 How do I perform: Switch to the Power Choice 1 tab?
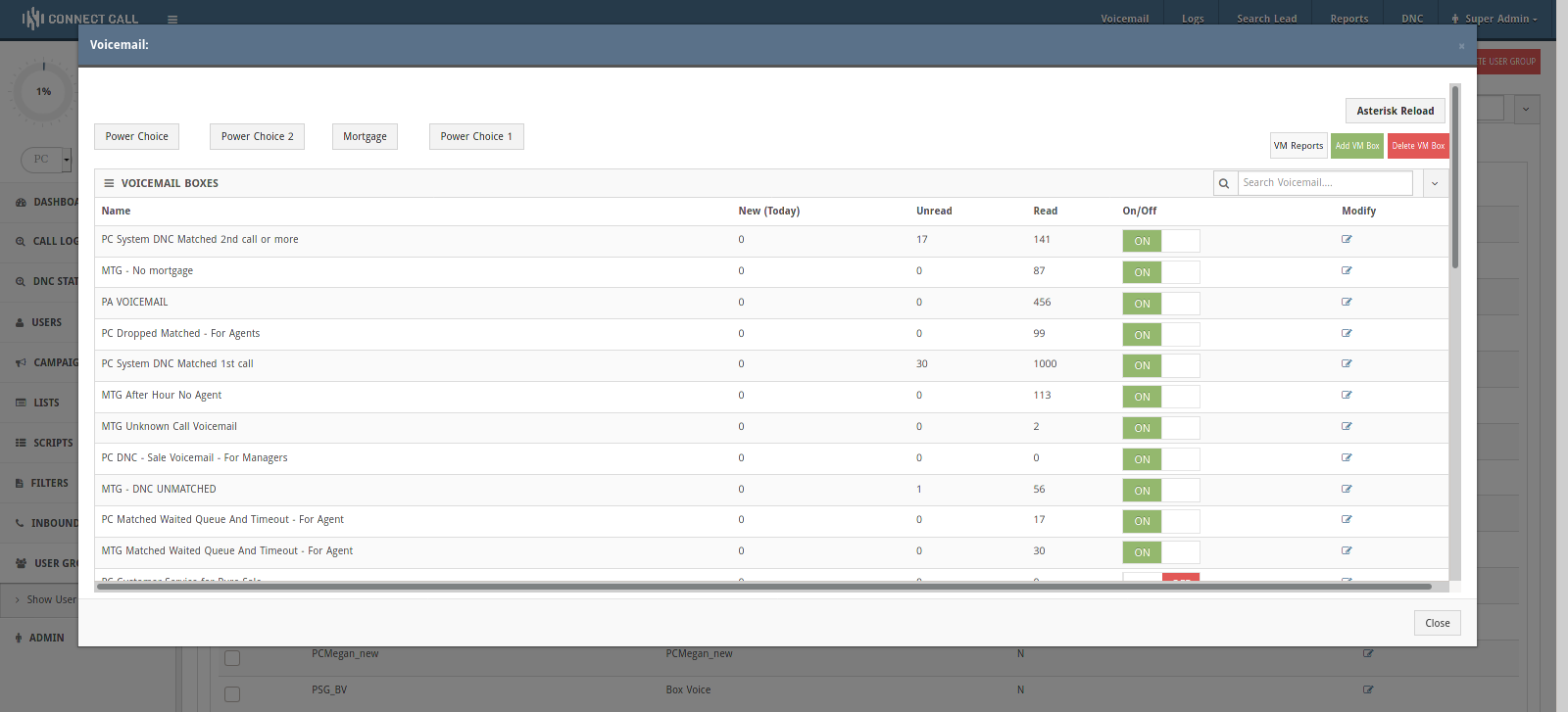pos(476,136)
